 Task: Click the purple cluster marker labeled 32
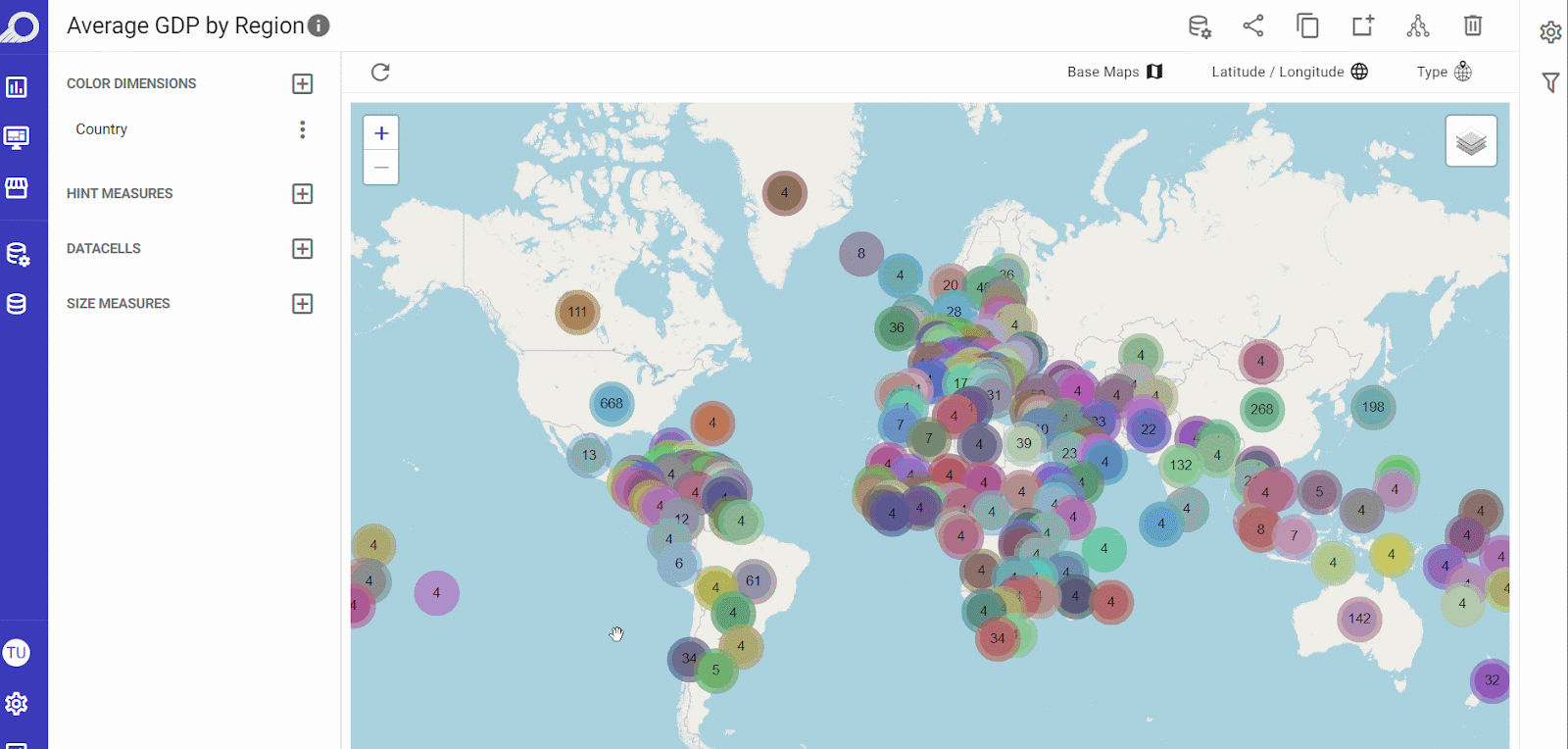pyautogui.click(x=1492, y=680)
